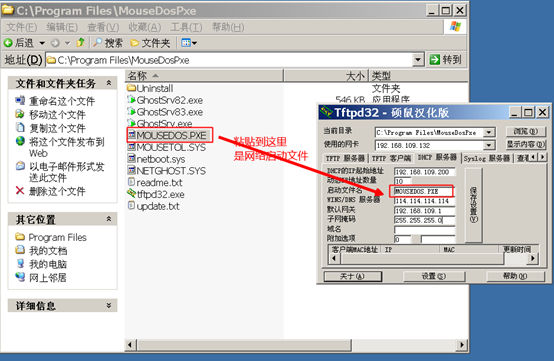Select GhostSrv83.exe file icon
This screenshot has height=361, width=554.
(x=131, y=112)
